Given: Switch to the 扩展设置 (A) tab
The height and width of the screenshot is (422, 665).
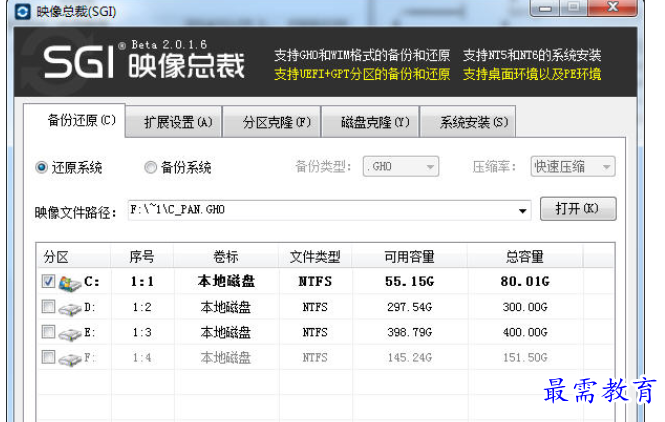Looking at the screenshot, I should [x=174, y=122].
